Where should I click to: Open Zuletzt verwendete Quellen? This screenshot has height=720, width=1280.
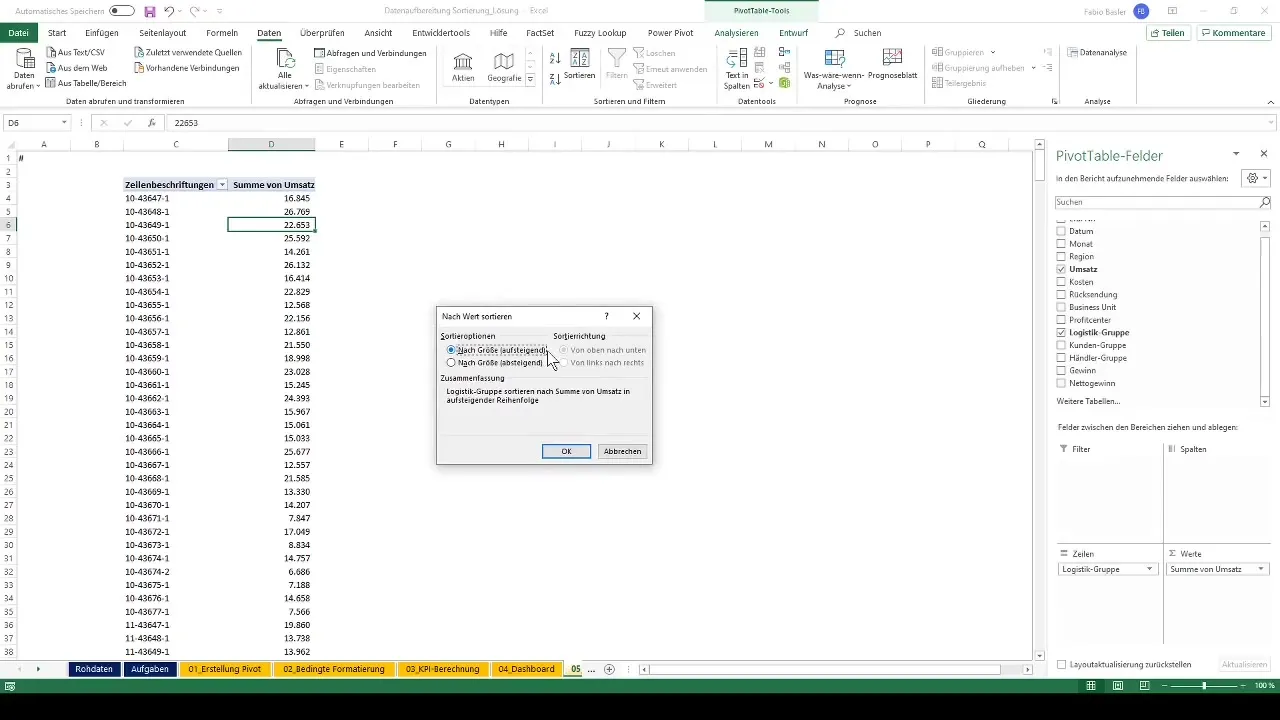coord(187,53)
